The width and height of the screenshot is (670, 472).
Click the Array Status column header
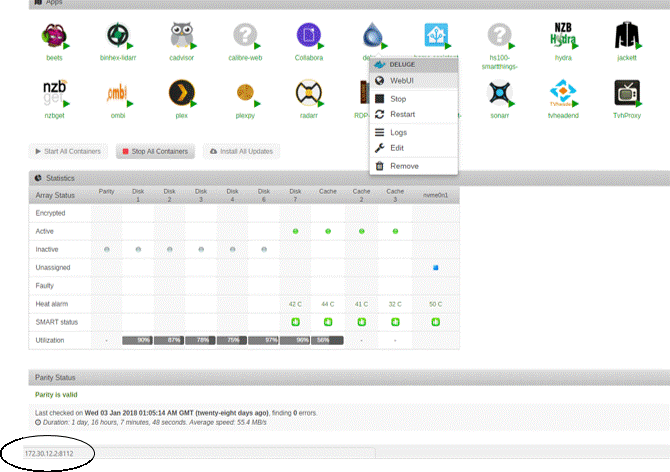click(55, 195)
